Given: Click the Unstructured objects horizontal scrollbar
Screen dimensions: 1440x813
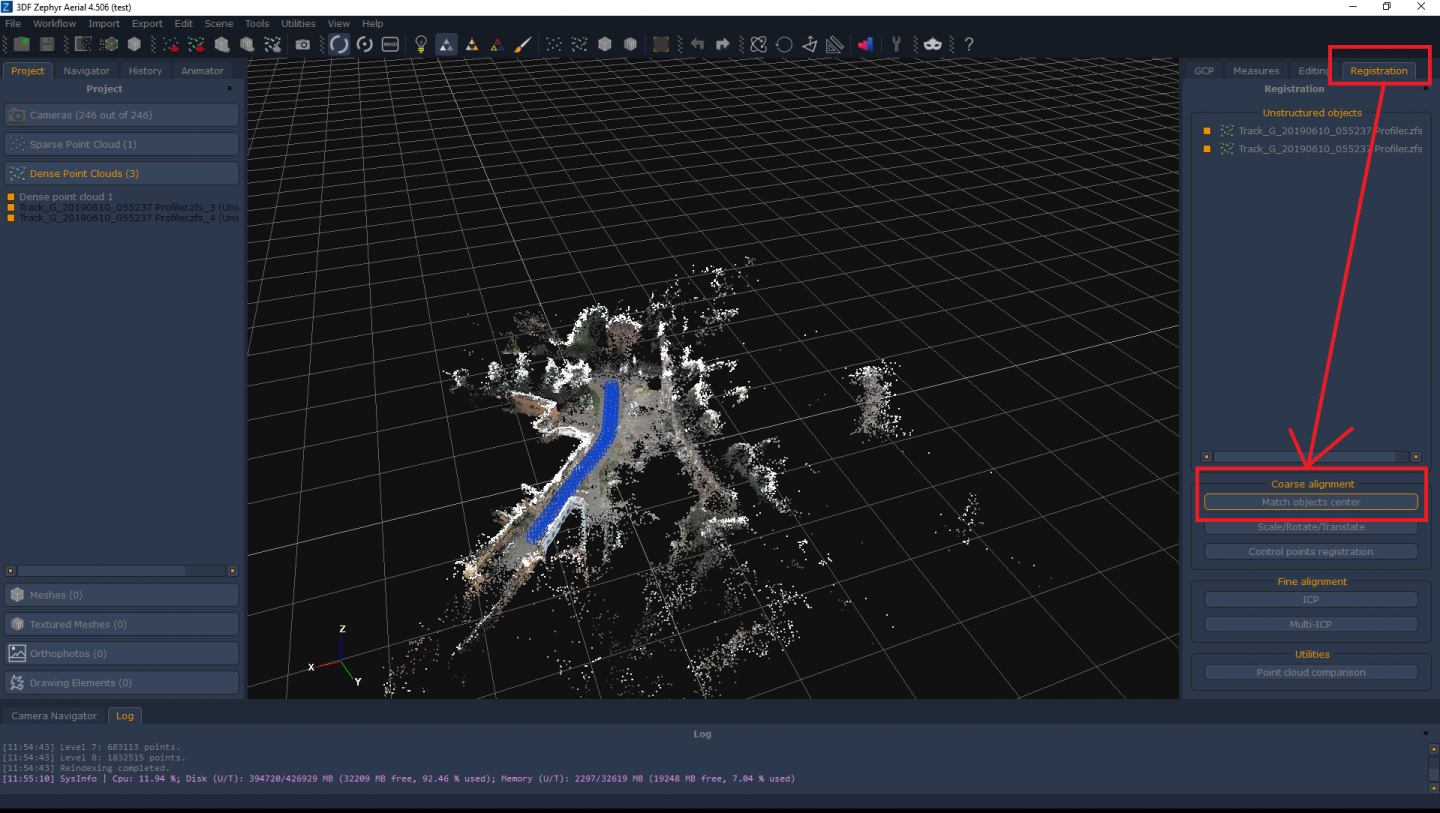Looking at the screenshot, I should (1311, 456).
